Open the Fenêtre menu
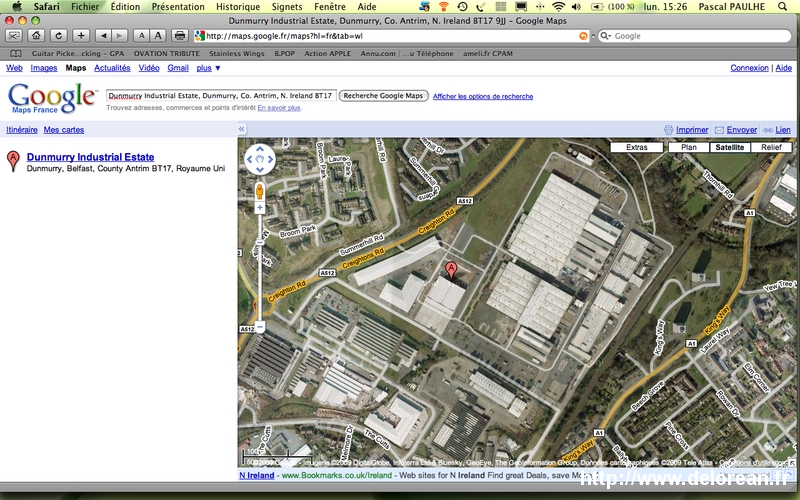The image size is (800, 500). [x=330, y=7]
